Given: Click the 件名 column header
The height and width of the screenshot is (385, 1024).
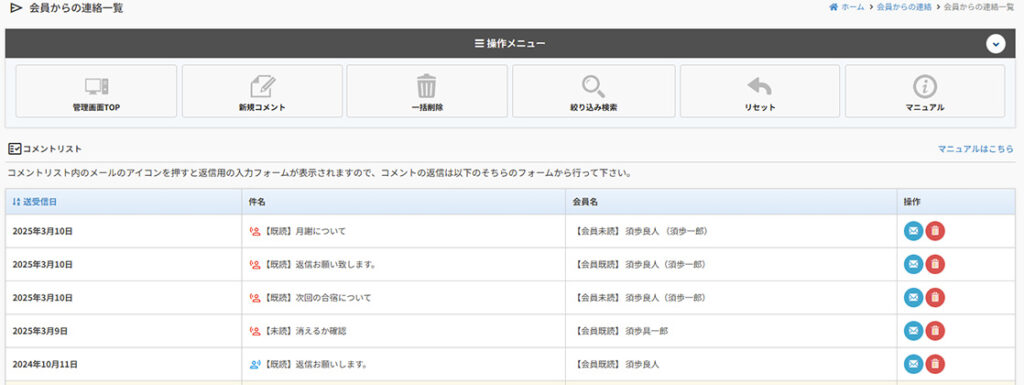Looking at the screenshot, I should point(257,202).
